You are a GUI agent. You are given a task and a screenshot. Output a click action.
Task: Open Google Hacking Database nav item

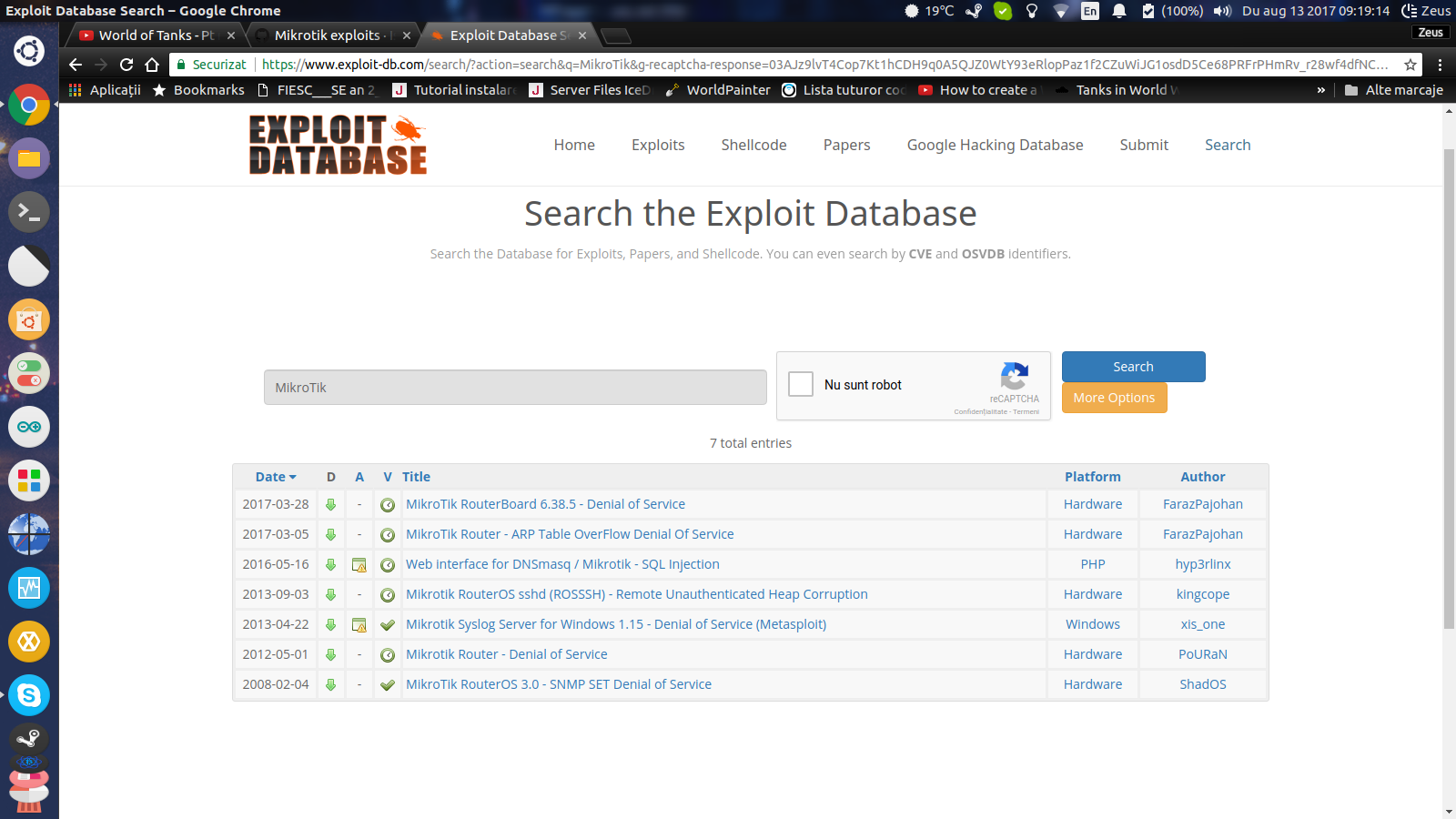pyautogui.click(x=995, y=145)
